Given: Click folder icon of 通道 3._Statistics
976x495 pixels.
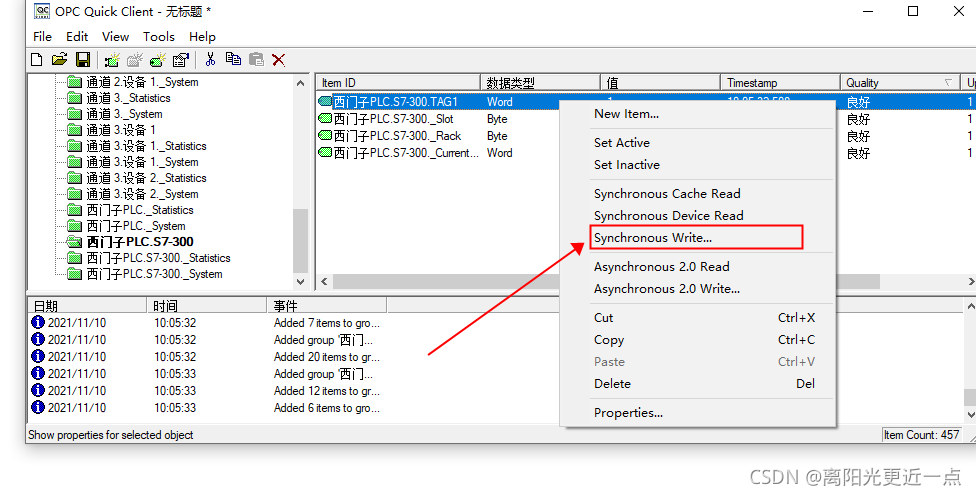Looking at the screenshot, I should pos(75,98).
